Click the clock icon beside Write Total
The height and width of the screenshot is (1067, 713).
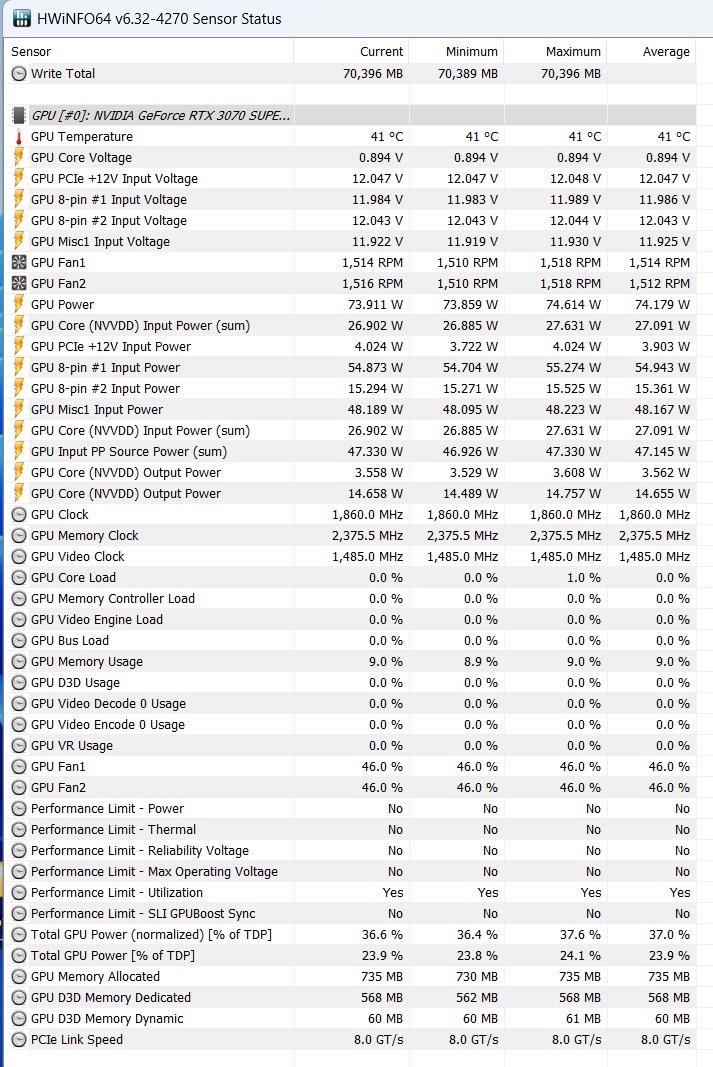[19, 73]
